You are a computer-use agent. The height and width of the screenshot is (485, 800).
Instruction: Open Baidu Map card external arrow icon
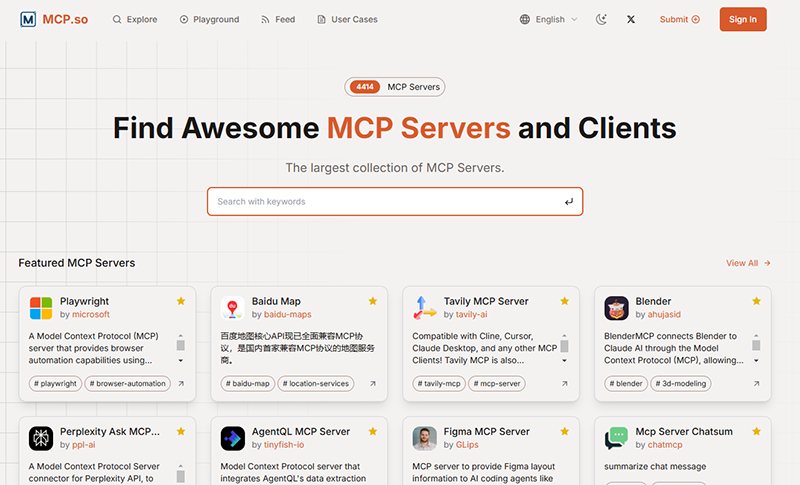coord(373,384)
